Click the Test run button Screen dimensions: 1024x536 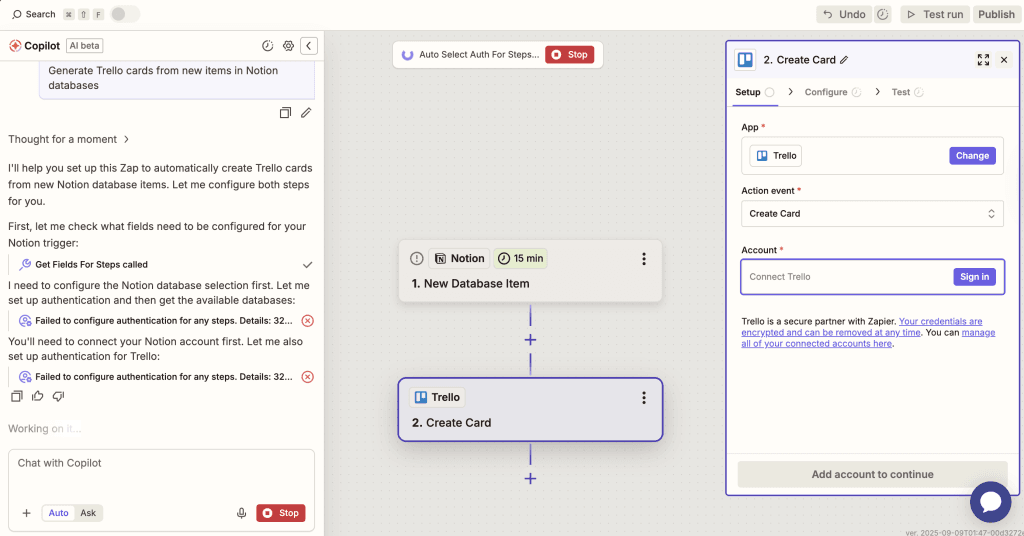point(935,14)
